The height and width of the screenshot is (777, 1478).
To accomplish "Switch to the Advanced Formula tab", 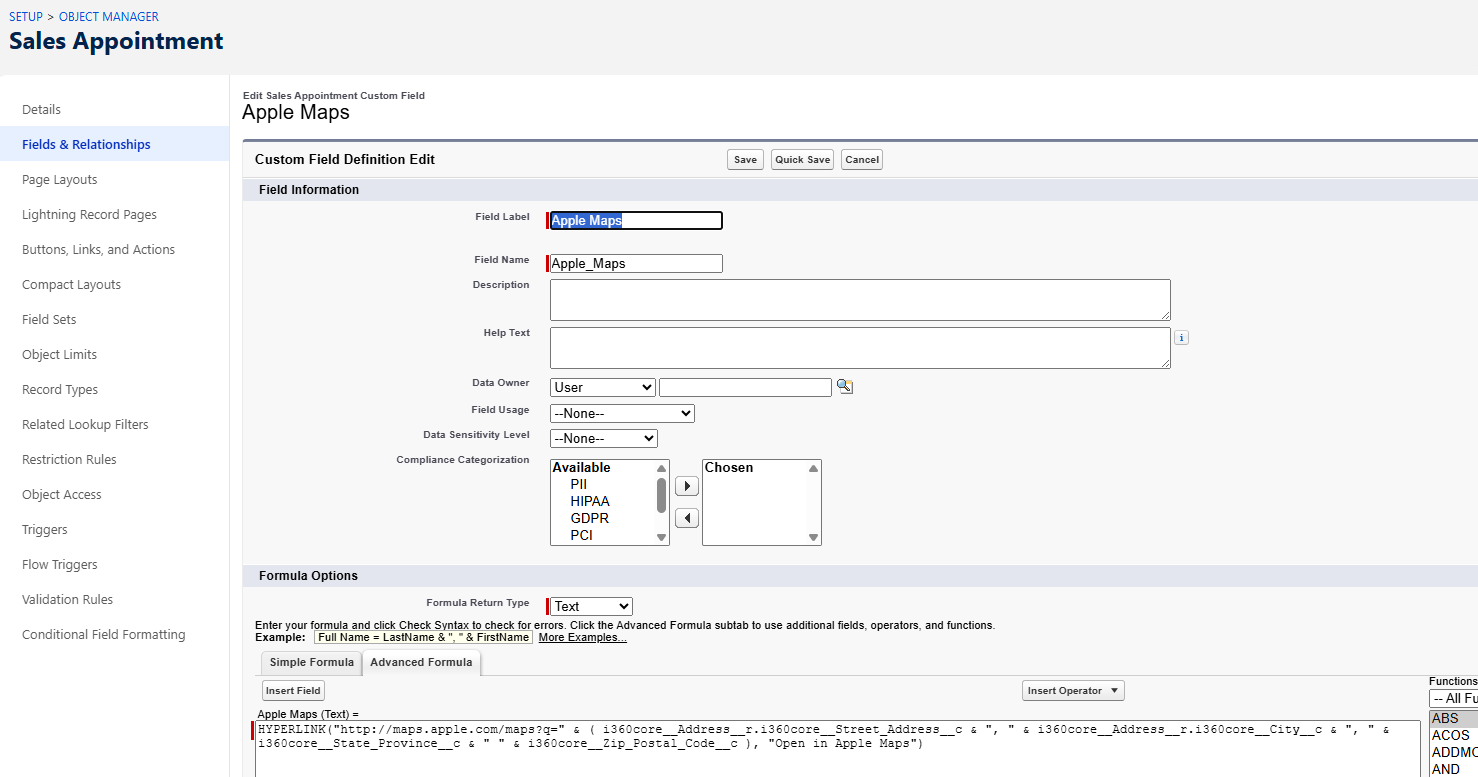I will [x=421, y=662].
